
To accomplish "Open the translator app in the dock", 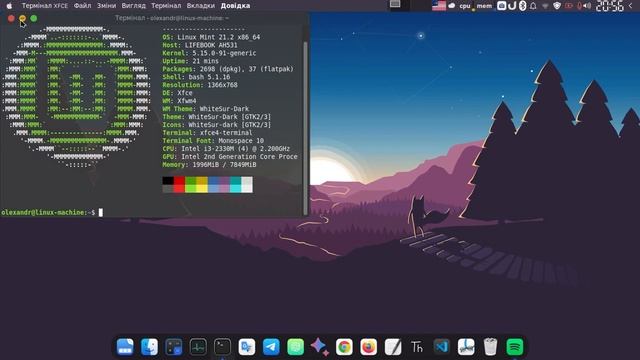I will (x=247, y=347).
